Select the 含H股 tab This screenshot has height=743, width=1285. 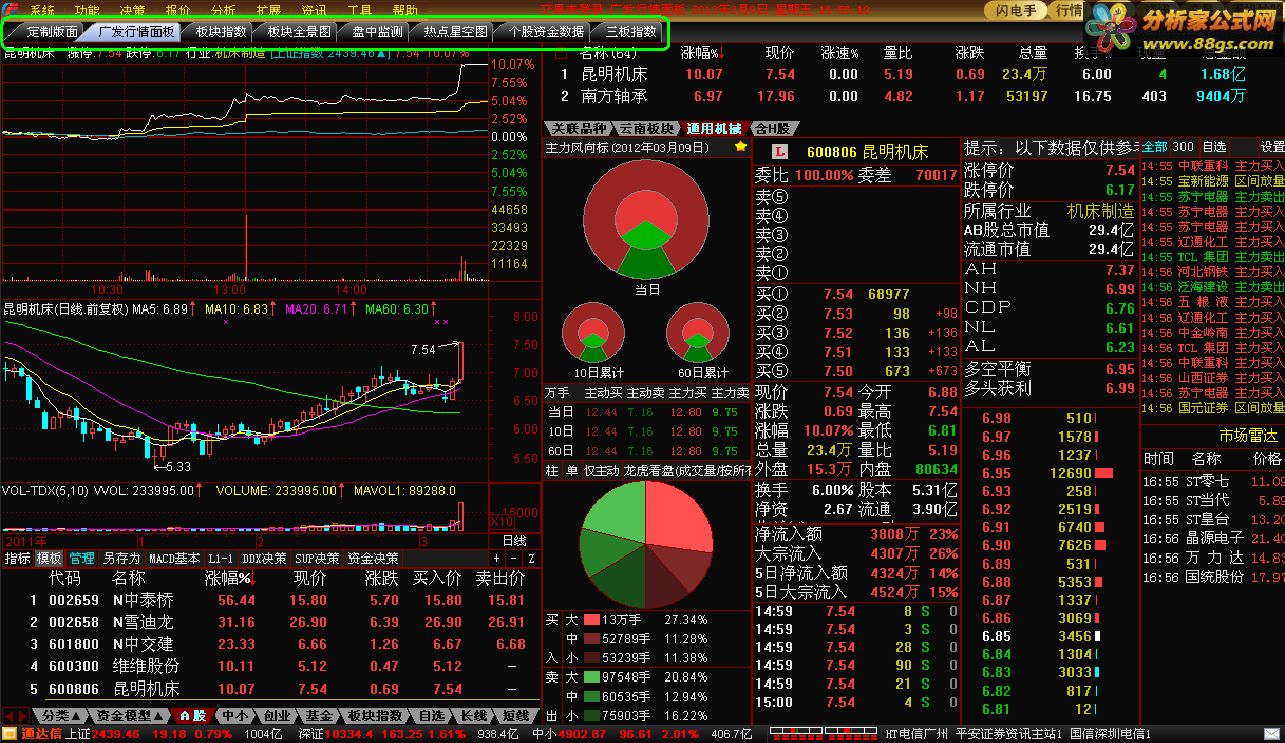click(774, 129)
